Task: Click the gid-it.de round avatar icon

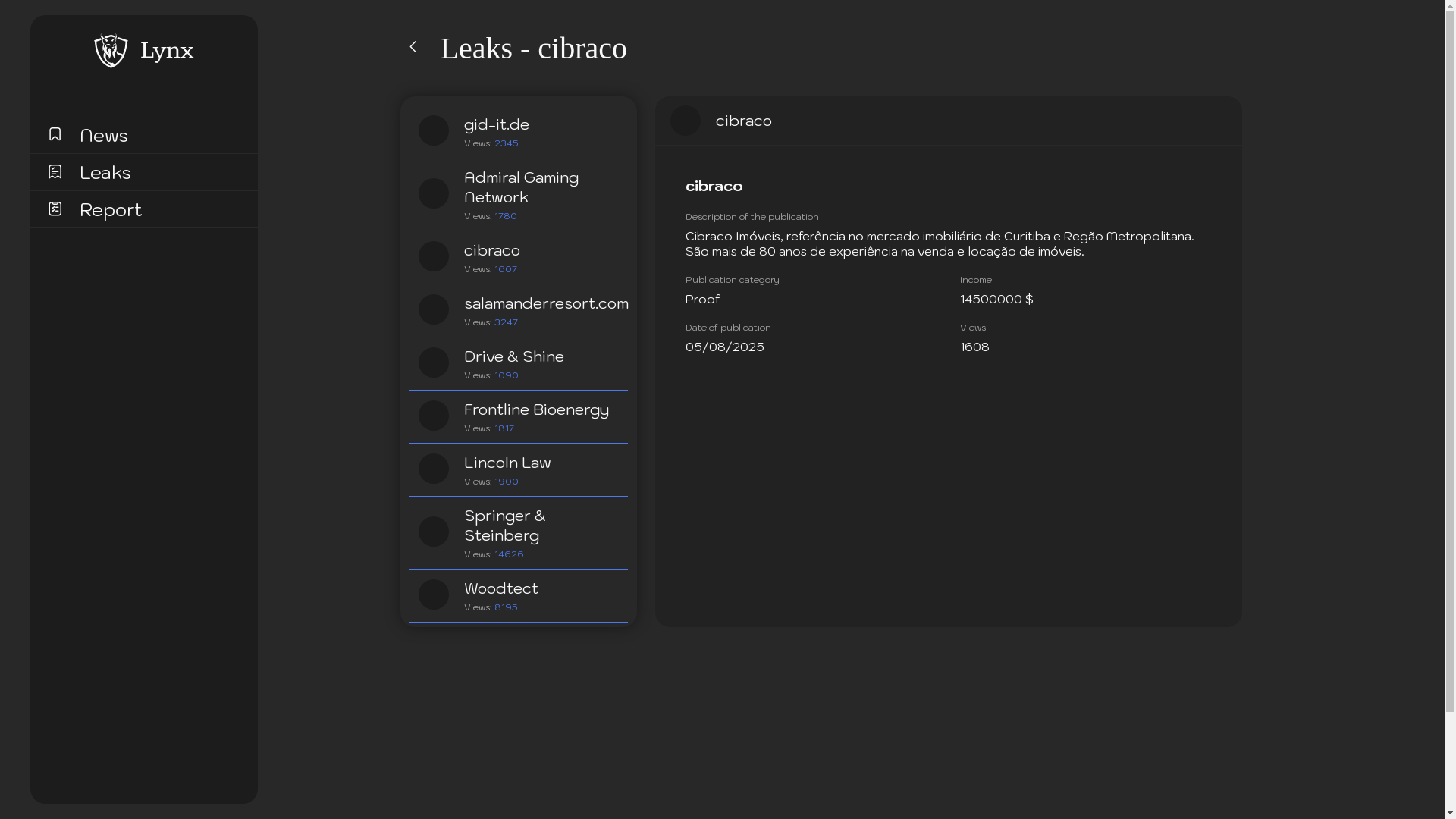Action: coord(434,130)
